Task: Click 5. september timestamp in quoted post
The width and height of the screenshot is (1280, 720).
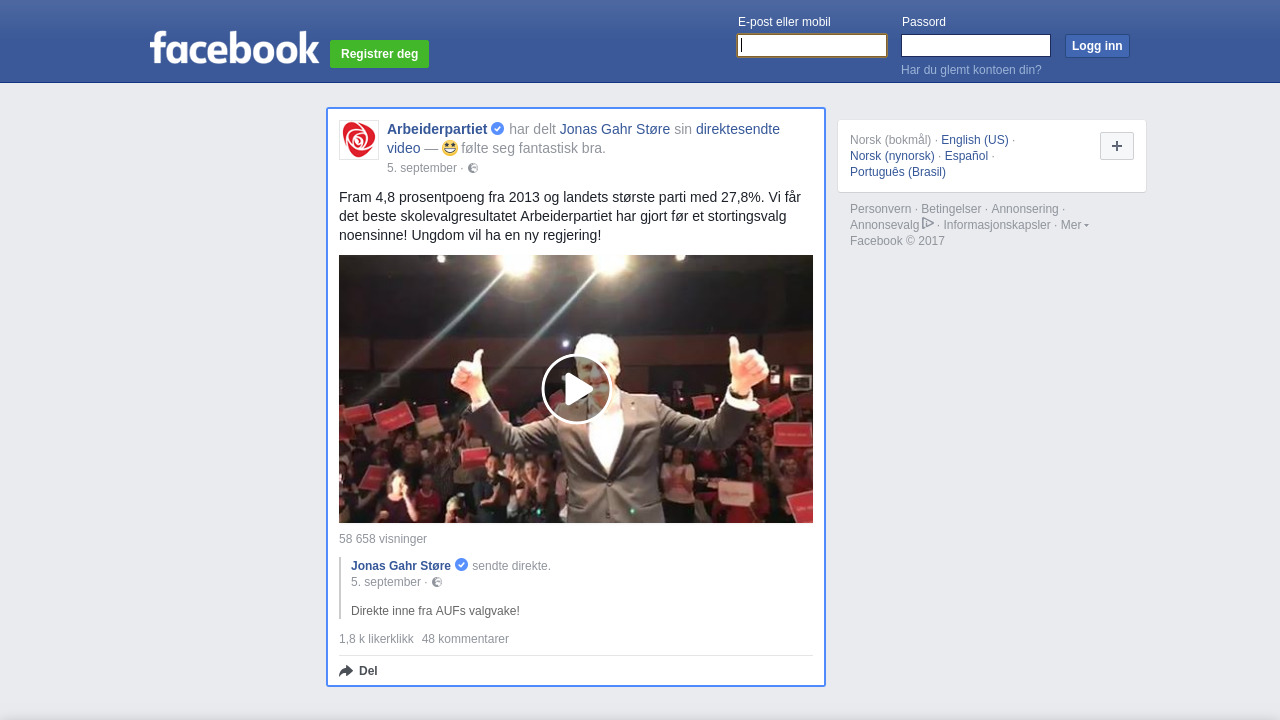Action: click(386, 582)
